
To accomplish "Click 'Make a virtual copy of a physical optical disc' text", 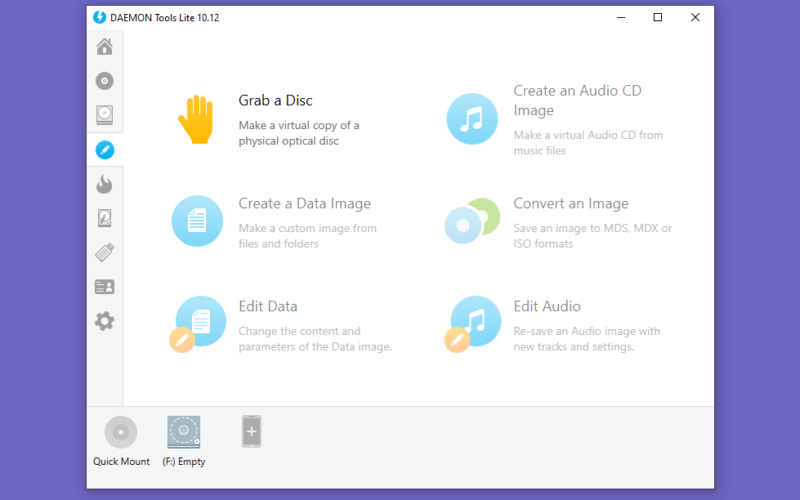I will coord(299,133).
